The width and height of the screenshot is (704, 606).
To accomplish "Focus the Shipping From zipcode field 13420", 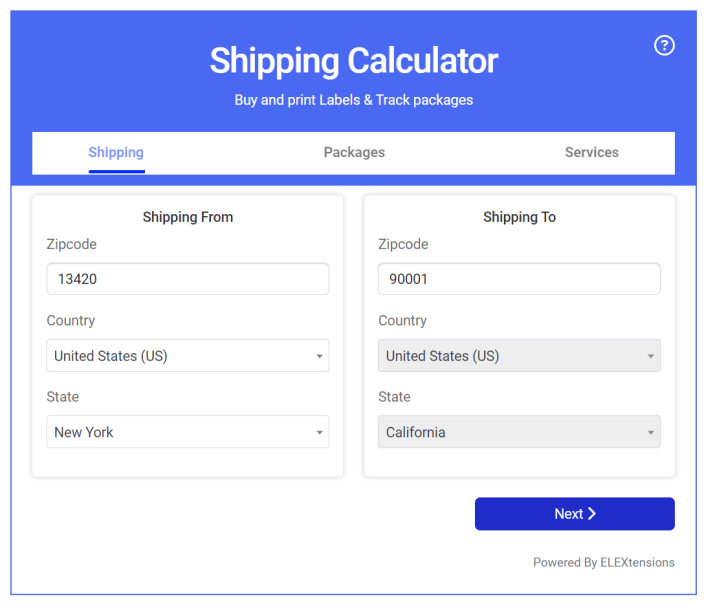I will [188, 279].
